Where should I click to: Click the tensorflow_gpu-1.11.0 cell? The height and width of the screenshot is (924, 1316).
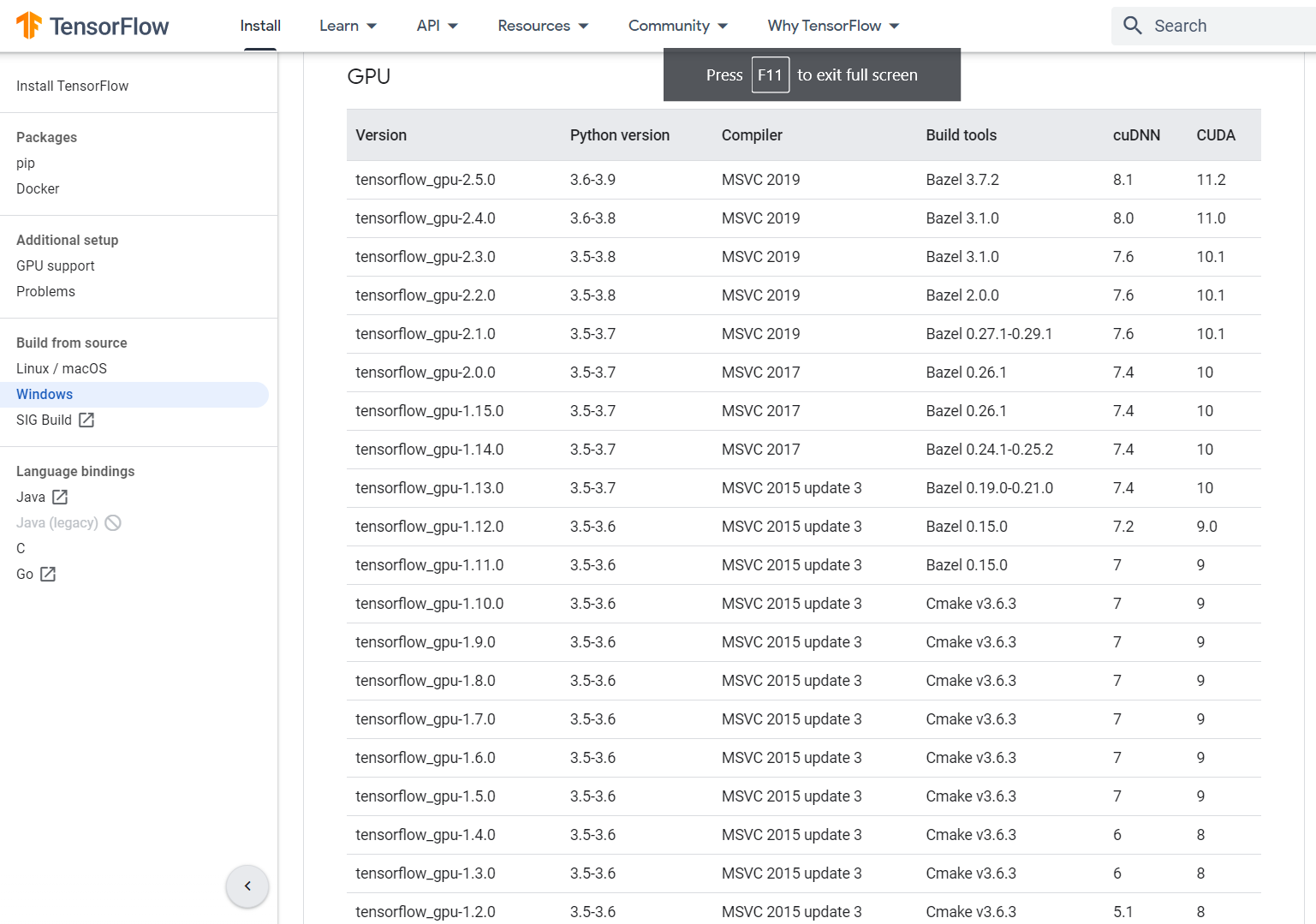430,565
